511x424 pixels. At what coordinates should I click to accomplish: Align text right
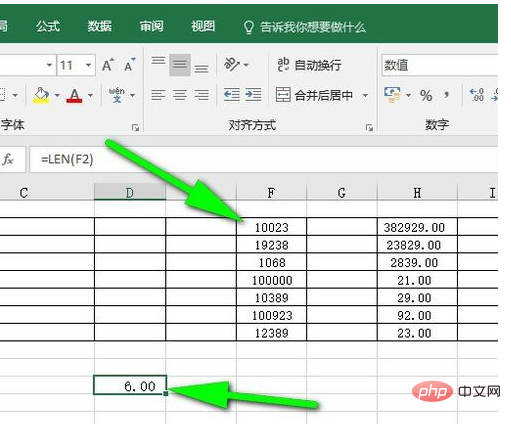[x=202, y=95]
